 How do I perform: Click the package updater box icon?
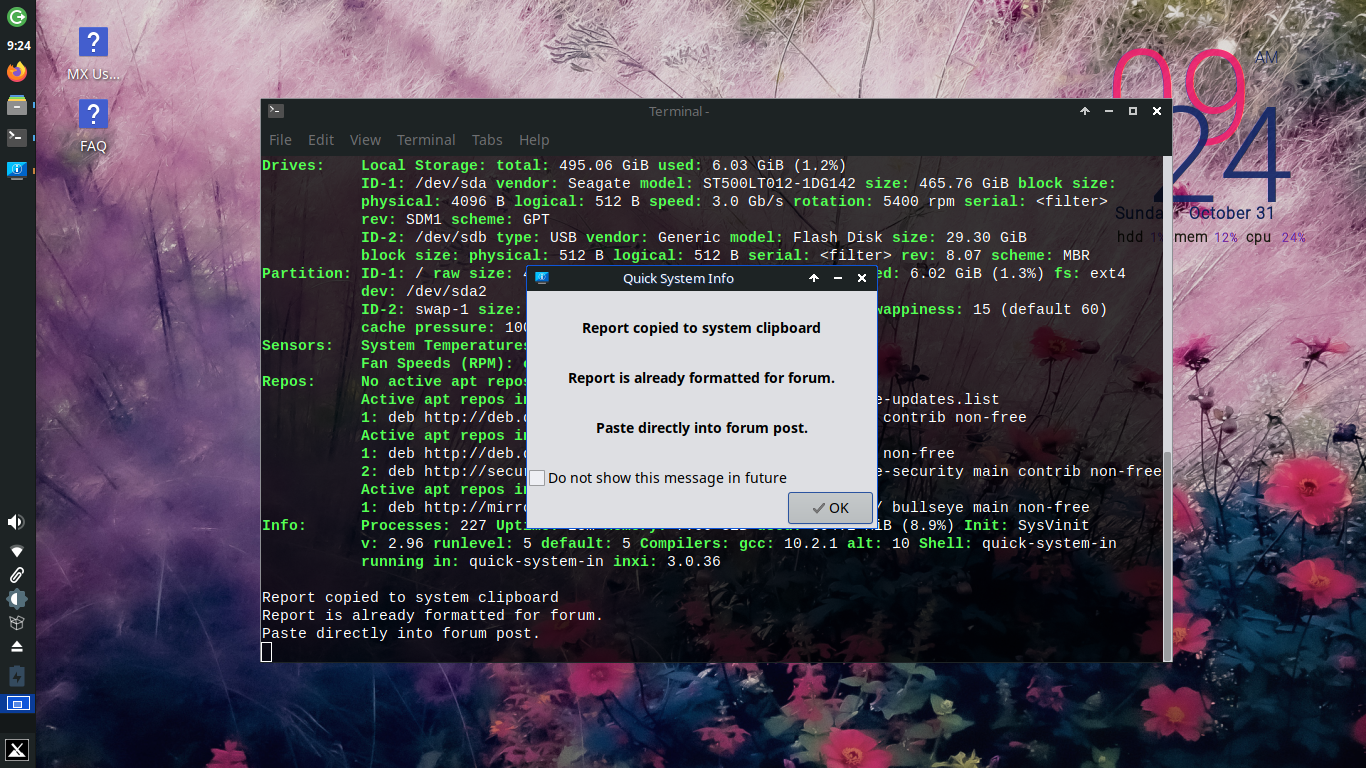coord(17,623)
